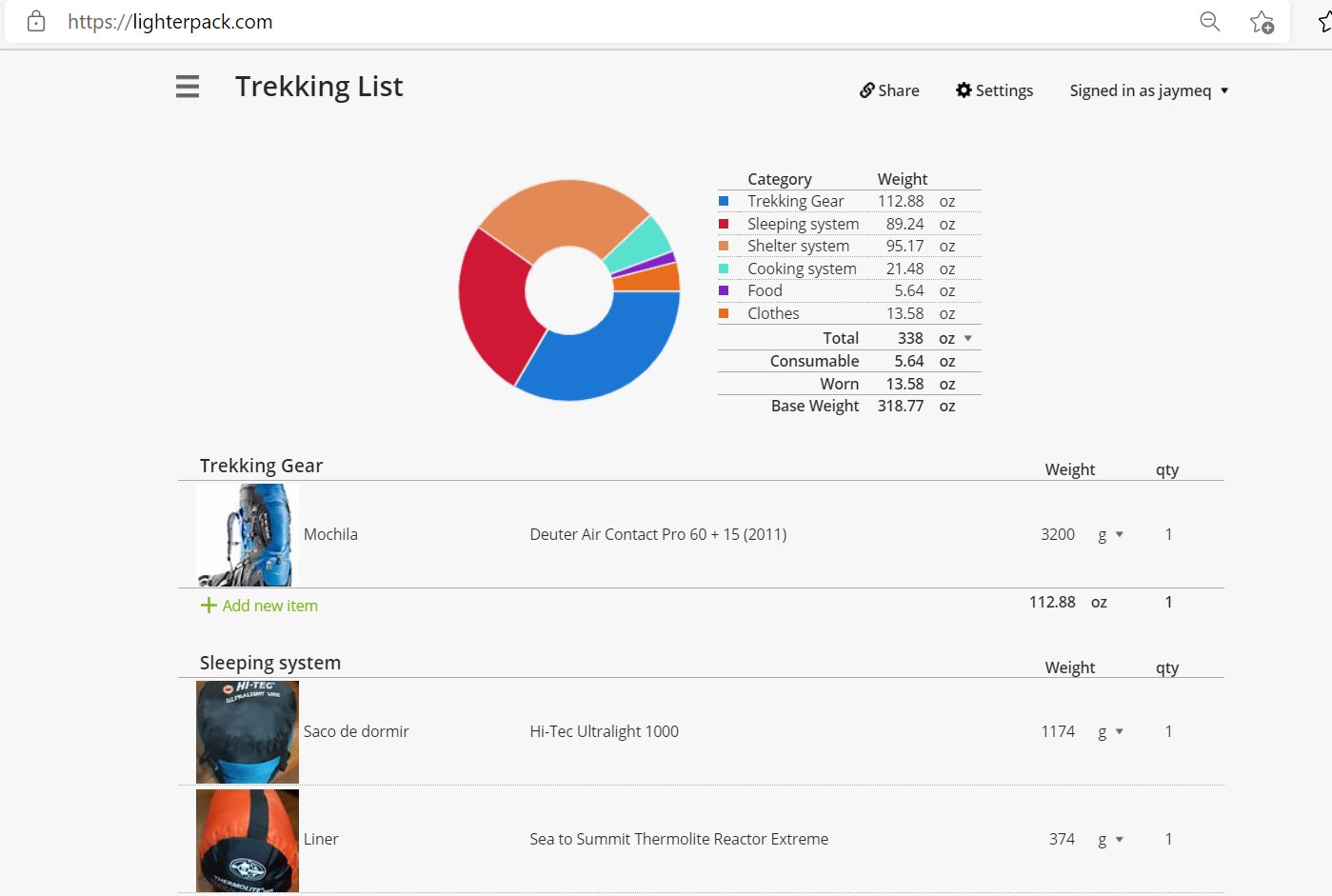
Task: Click the red Sleeping system color swatch
Action: [x=724, y=224]
